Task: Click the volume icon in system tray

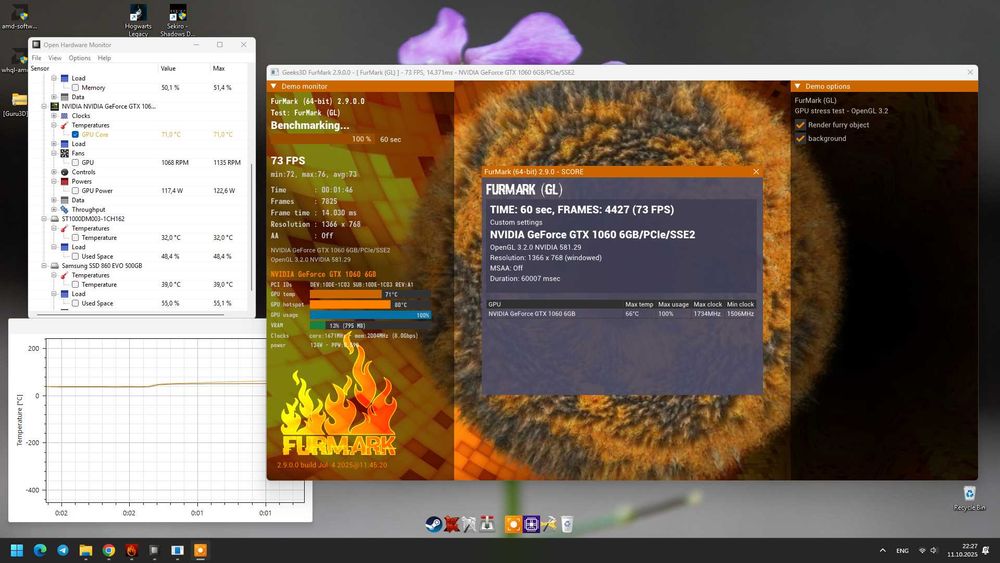Action: pyautogui.click(x=934, y=550)
